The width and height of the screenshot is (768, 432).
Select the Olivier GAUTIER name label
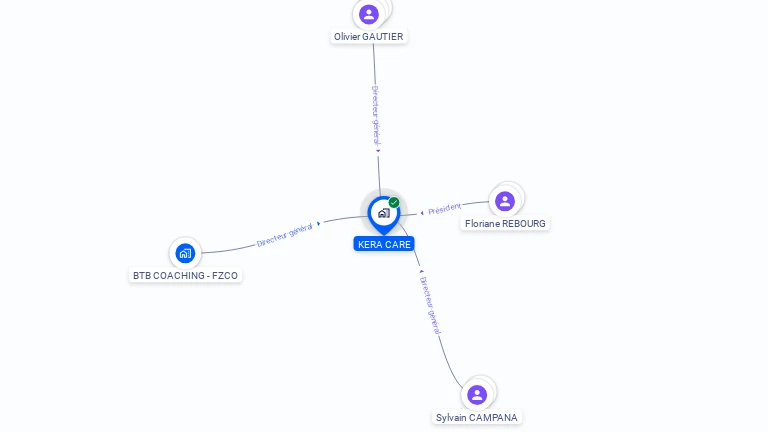point(368,37)
